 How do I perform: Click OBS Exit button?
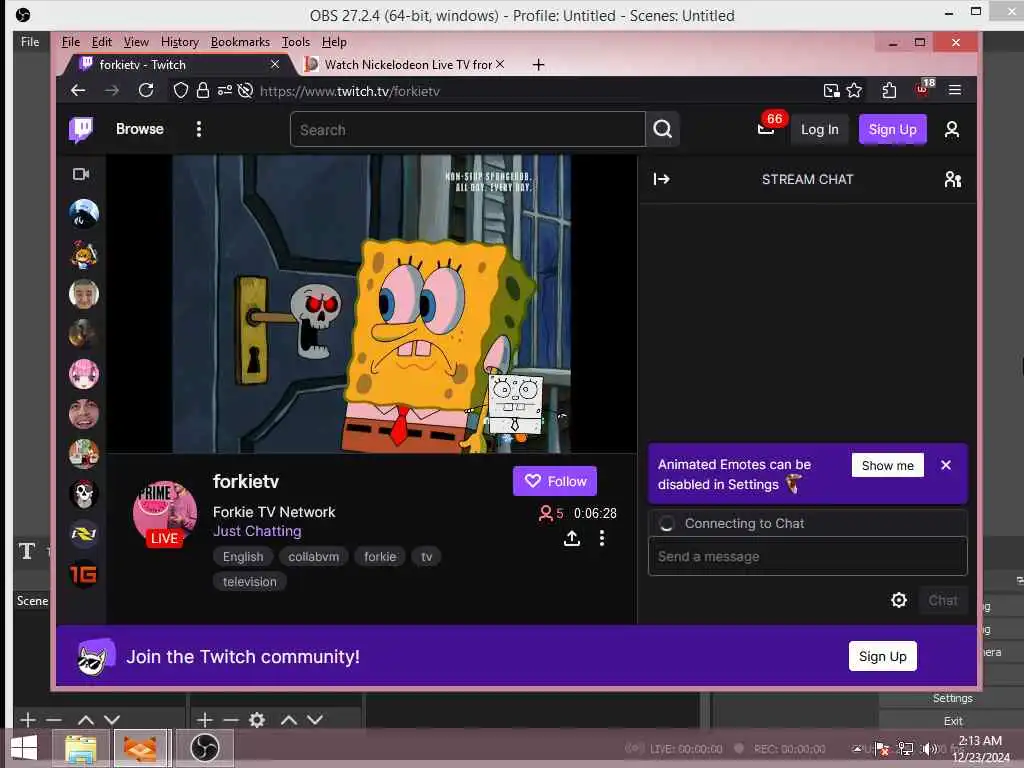952,721
